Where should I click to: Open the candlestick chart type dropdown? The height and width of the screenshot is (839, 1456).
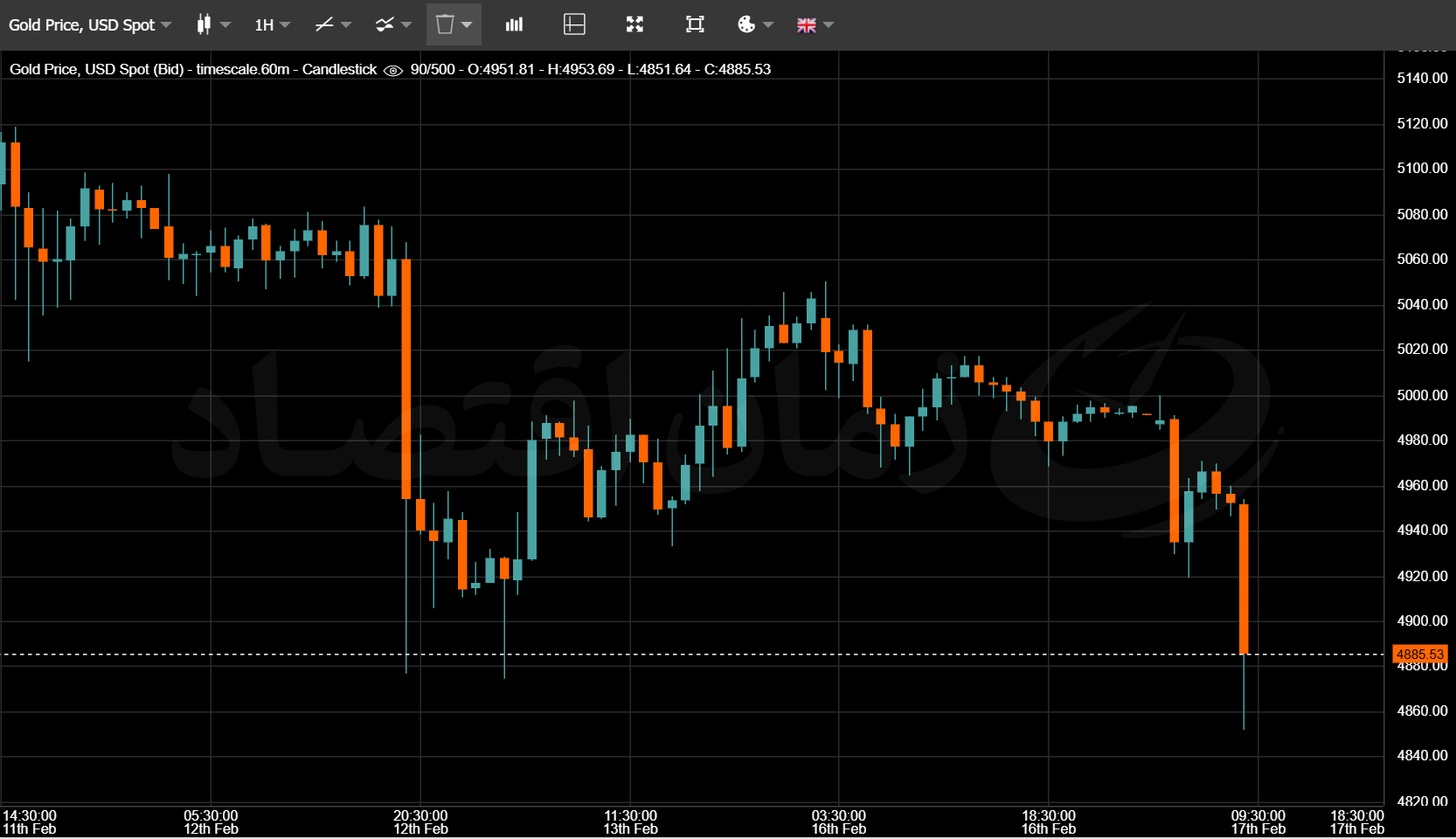[x=213, y=24]
